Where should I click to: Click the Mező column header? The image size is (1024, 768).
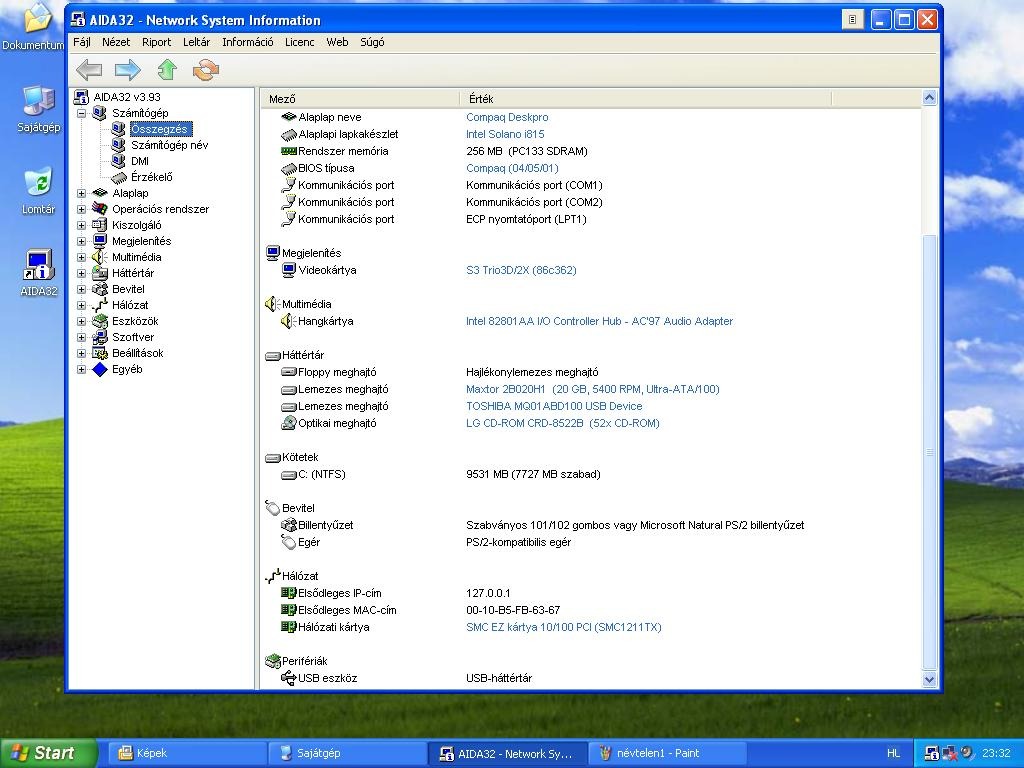coord(360,99)
